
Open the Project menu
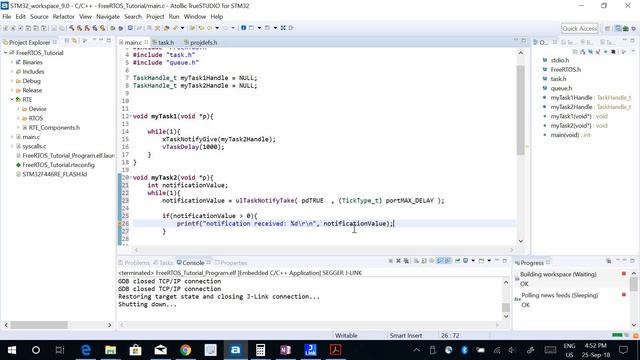click(155, 17)
